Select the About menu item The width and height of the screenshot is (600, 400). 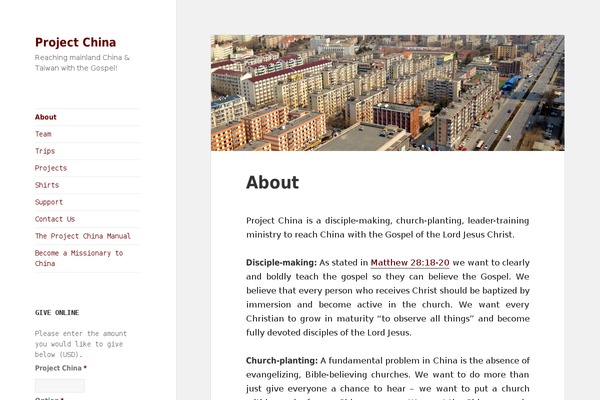(46, 117)
